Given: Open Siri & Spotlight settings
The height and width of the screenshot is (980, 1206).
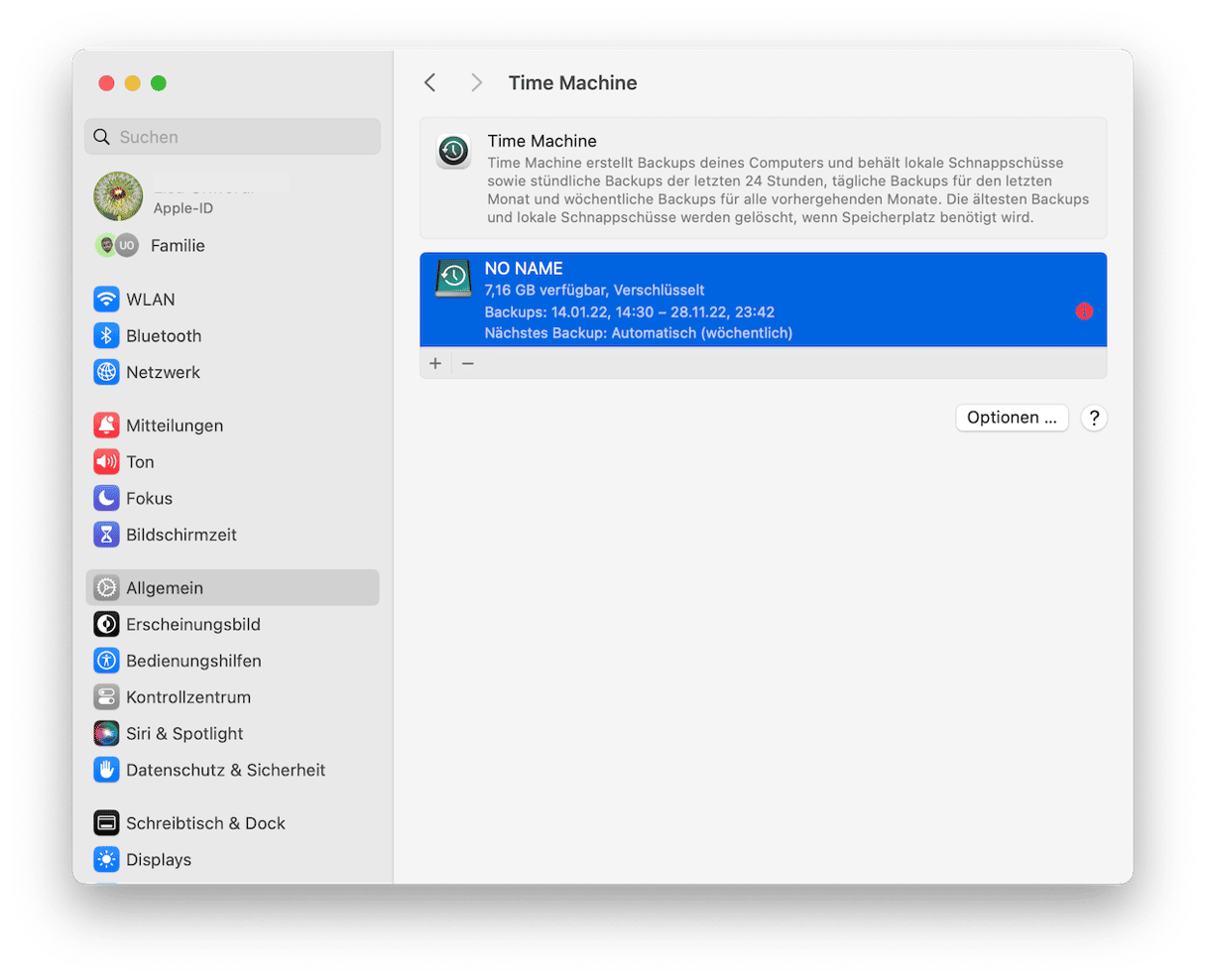Looking at the screenshot, I should [x=232, y=733].
